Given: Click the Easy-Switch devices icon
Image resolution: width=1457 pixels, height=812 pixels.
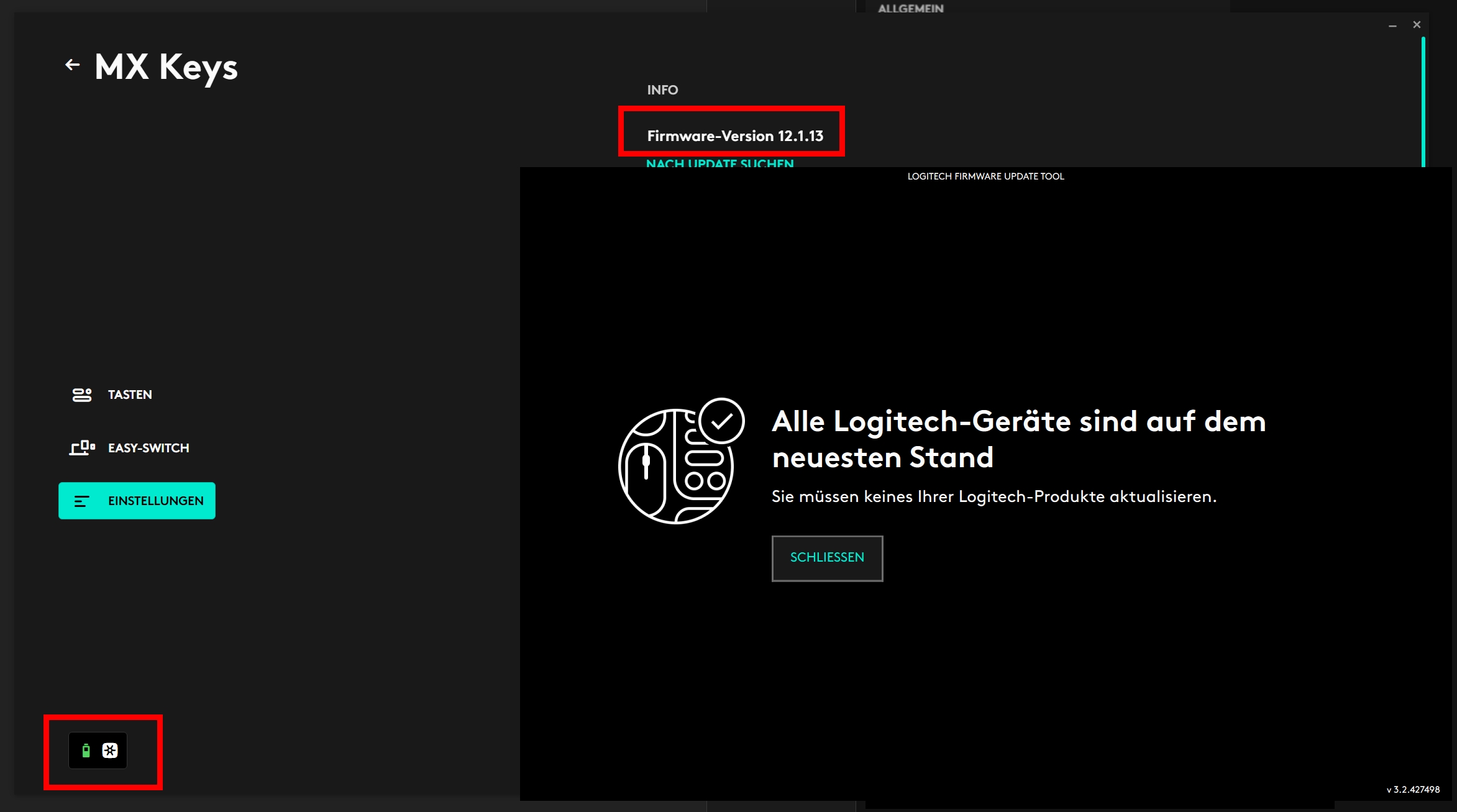Looking at the screenshot, I should [82, 447].
